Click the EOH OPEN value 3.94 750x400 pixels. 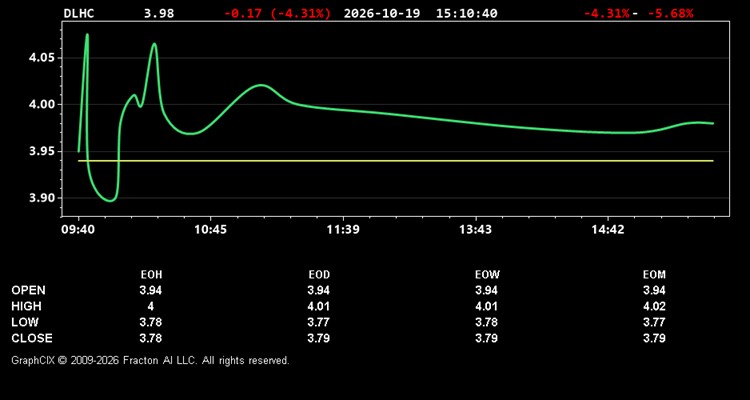pos(151,290)
